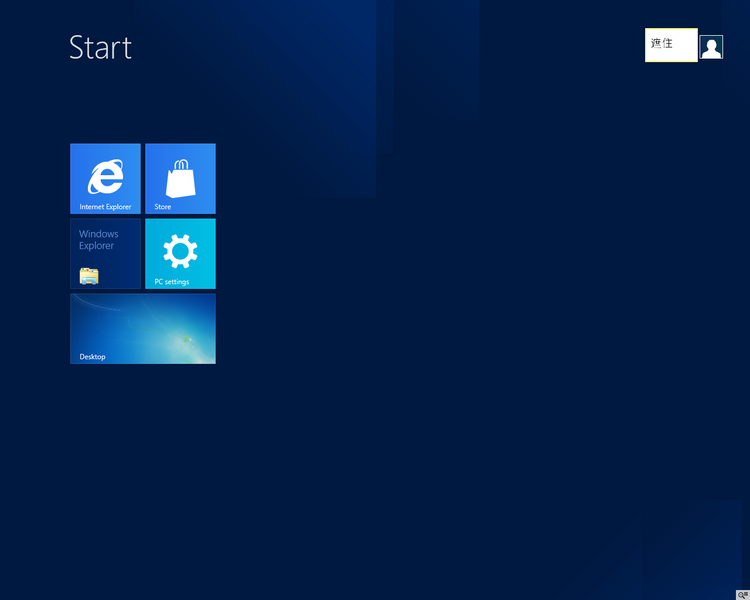Open the PC settings tile
Screen dimensions: 750x600
pos(180,254)
